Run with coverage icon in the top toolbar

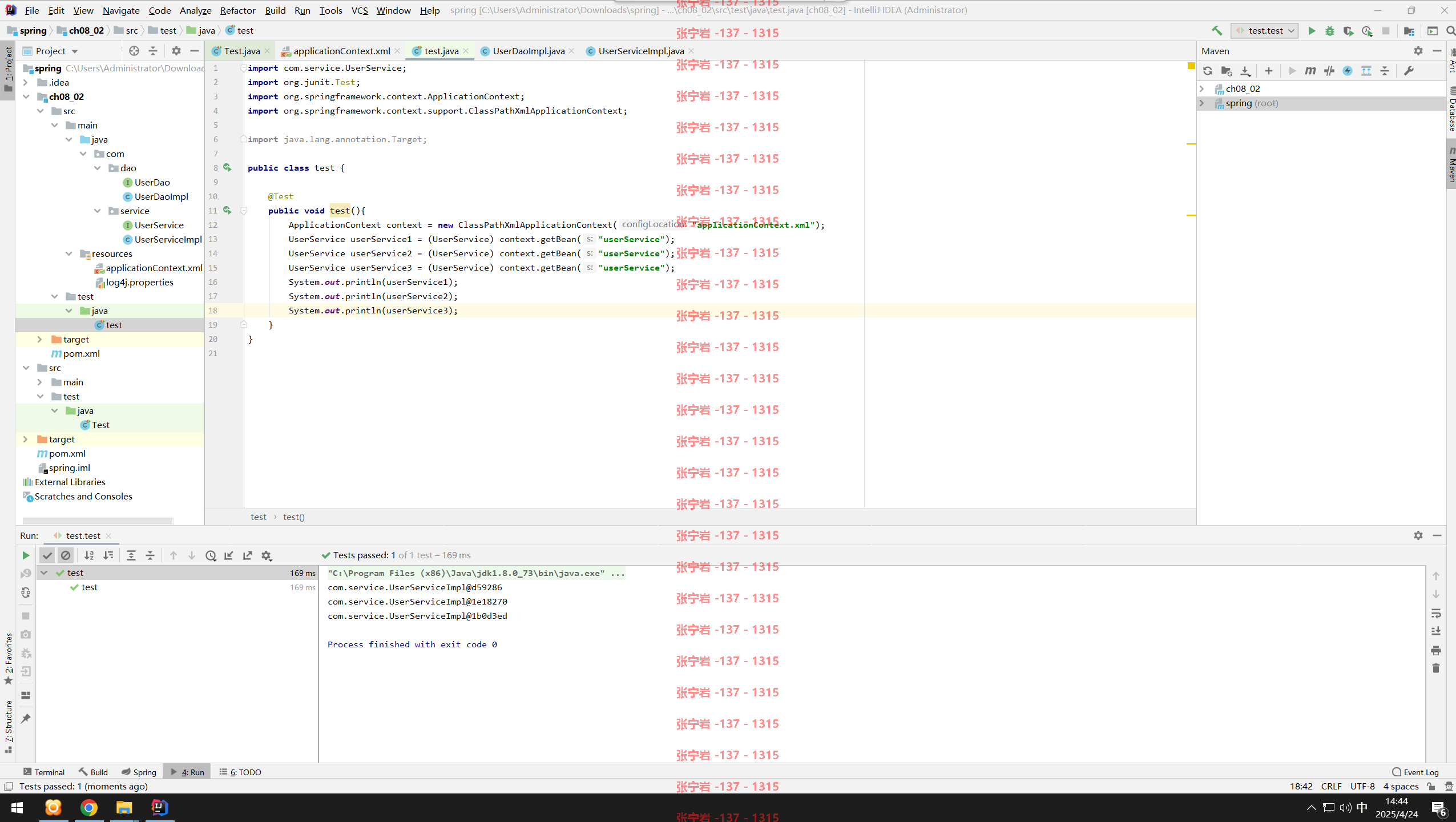click(x=1348, y=31)
